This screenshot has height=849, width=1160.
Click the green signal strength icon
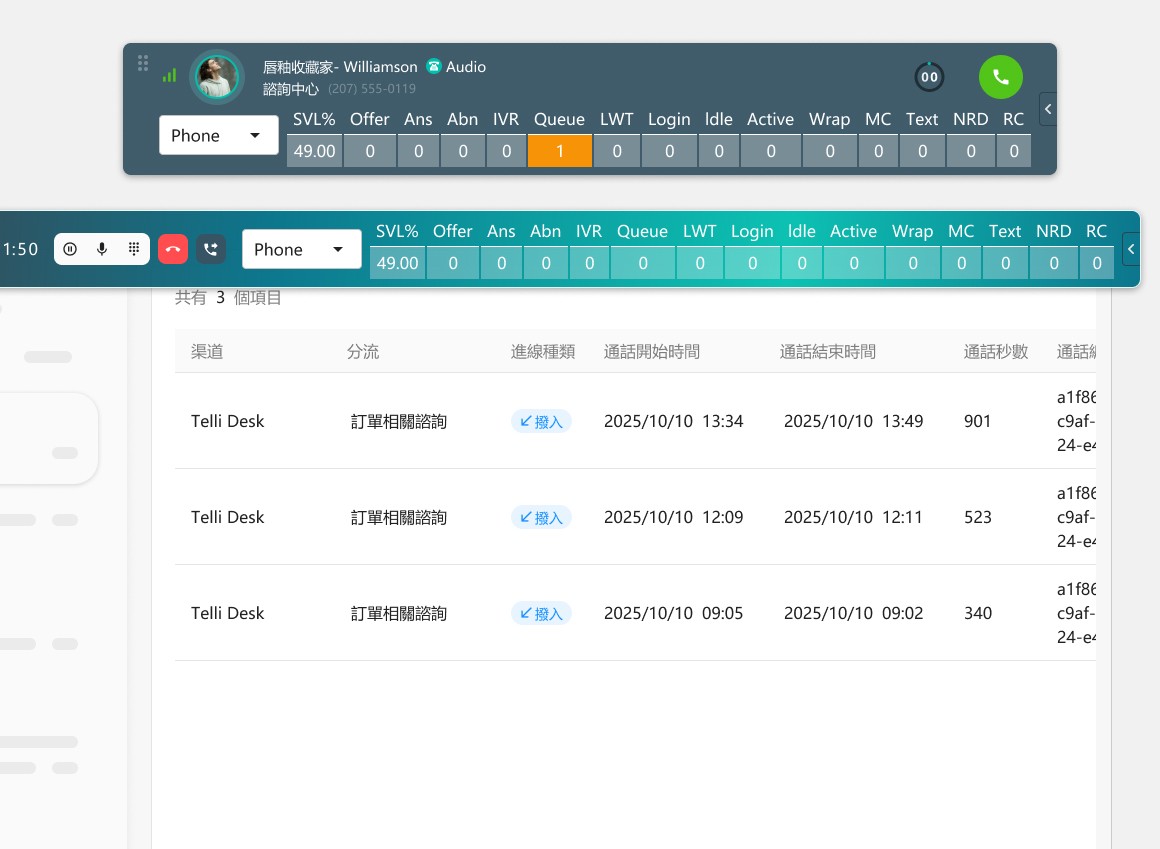[x=169, y=75]
